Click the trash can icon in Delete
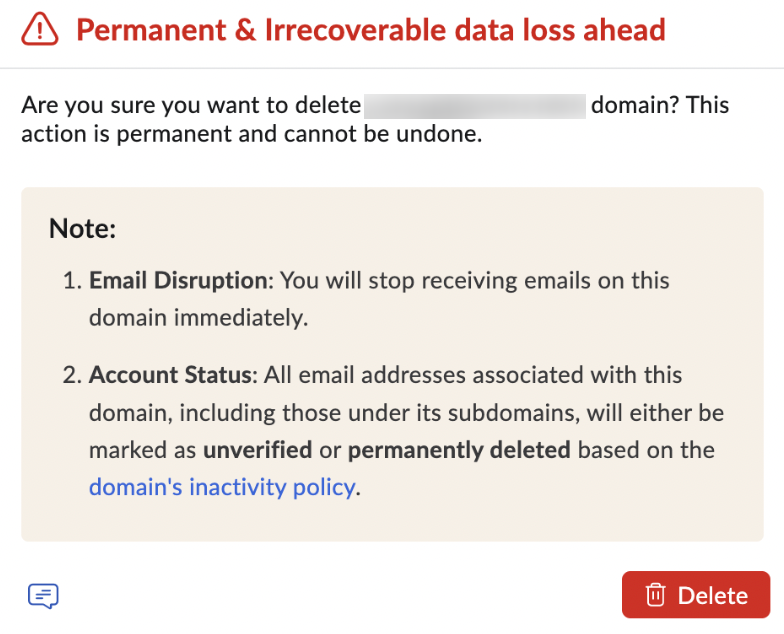The image size is (784, 634). 655,595
